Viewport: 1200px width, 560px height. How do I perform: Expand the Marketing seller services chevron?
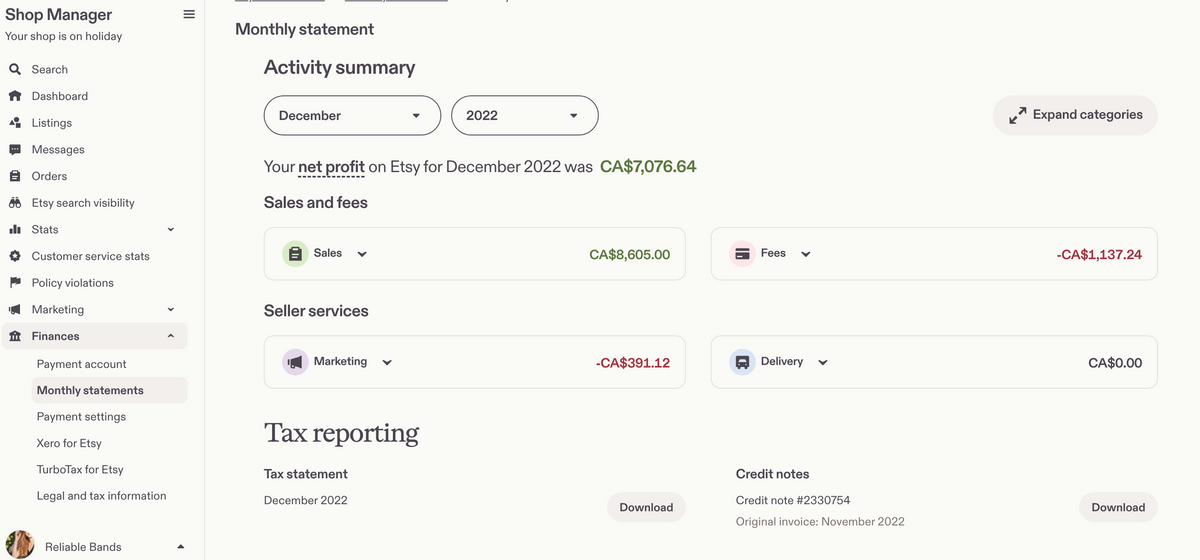387,362
